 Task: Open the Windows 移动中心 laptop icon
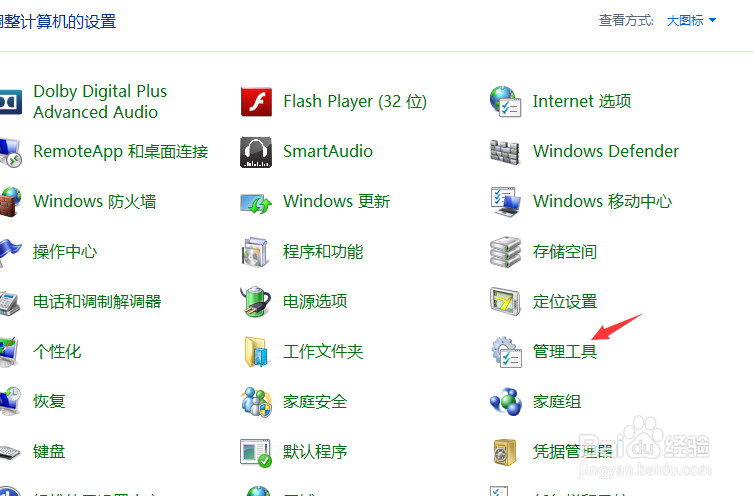(506, 202)
